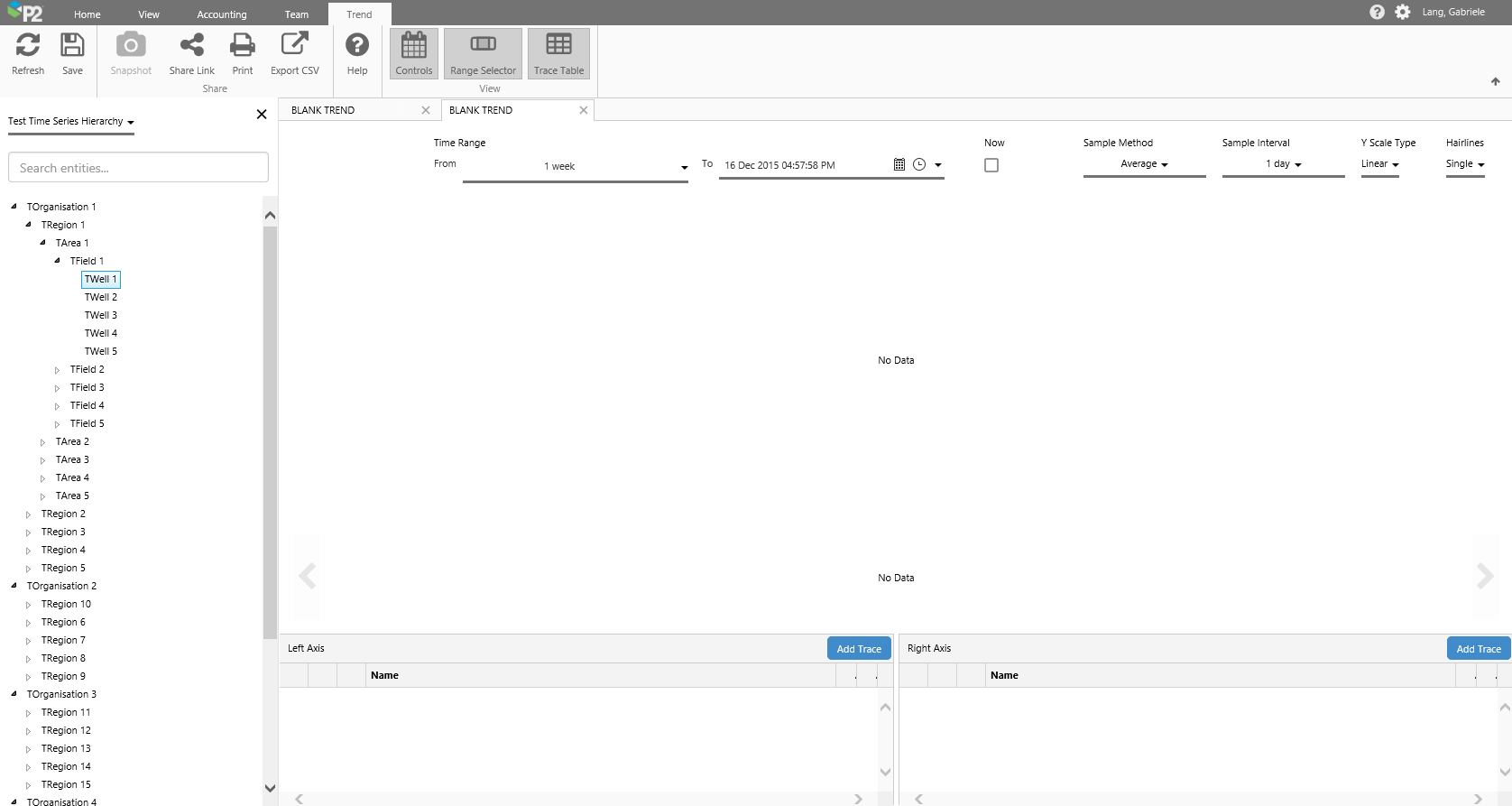
Task: Enable the Now checkbox
Action: pos(991,165)
